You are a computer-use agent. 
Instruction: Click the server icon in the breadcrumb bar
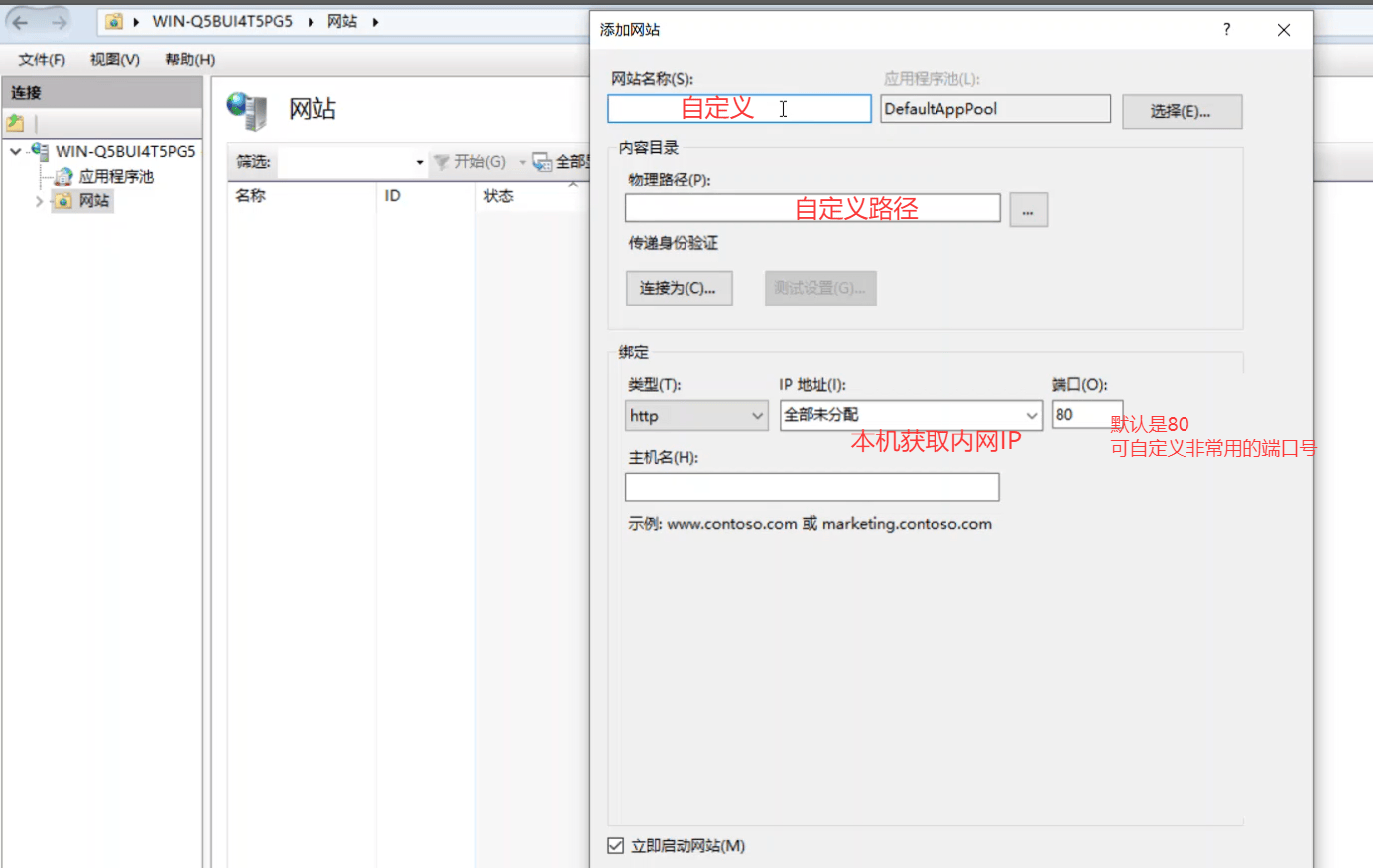[x=112, y=20]
